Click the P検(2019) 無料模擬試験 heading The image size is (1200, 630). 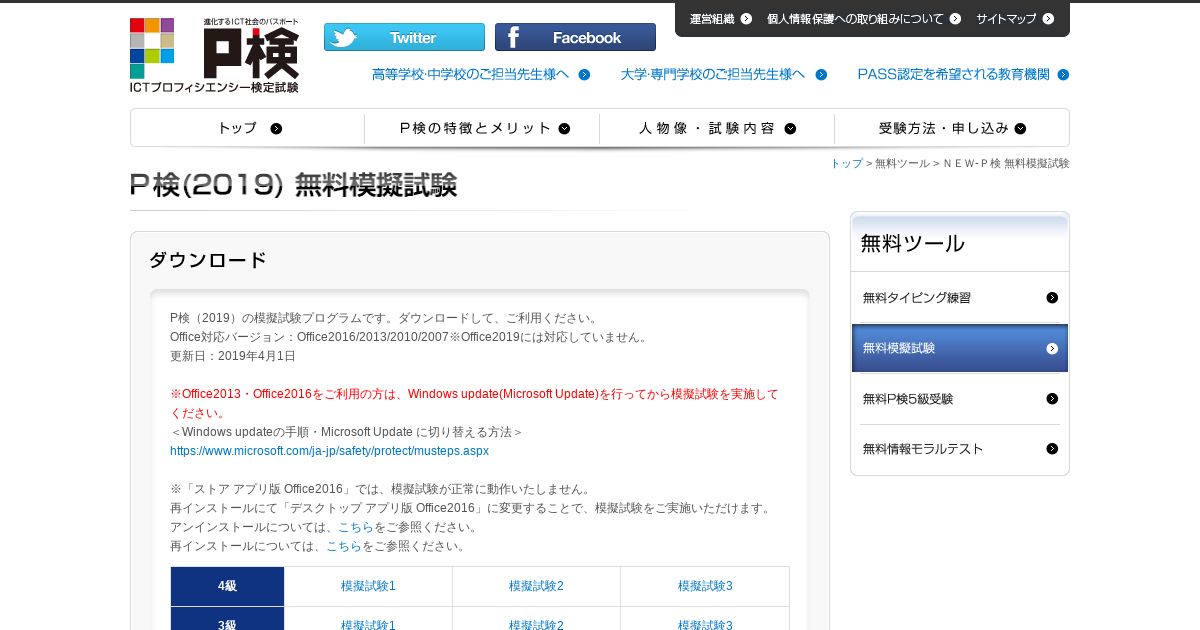pos(293,185)
